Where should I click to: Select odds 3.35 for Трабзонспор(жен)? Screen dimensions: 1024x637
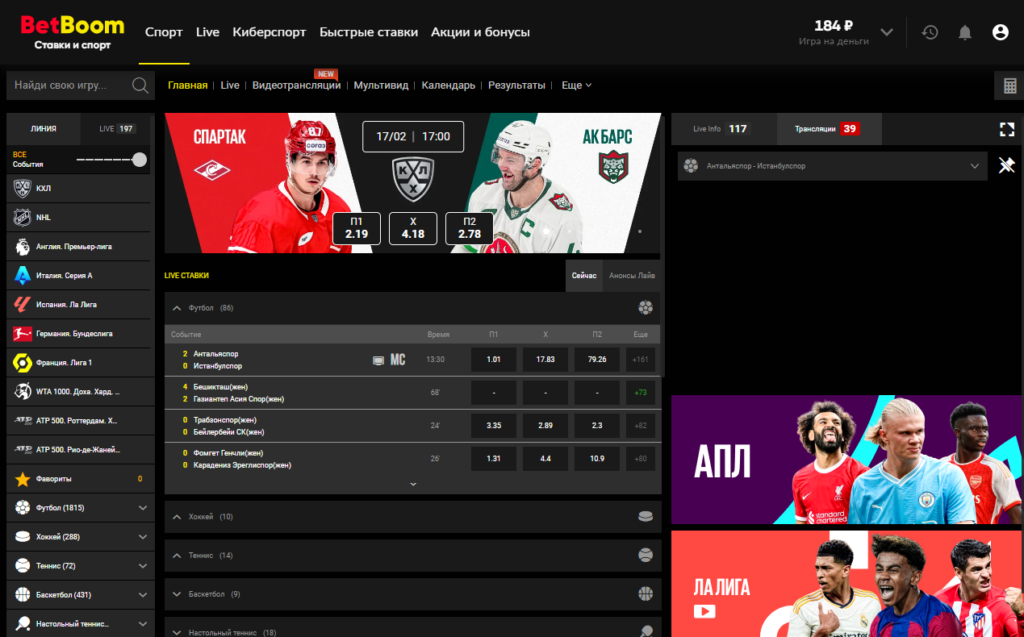(494, 425)
